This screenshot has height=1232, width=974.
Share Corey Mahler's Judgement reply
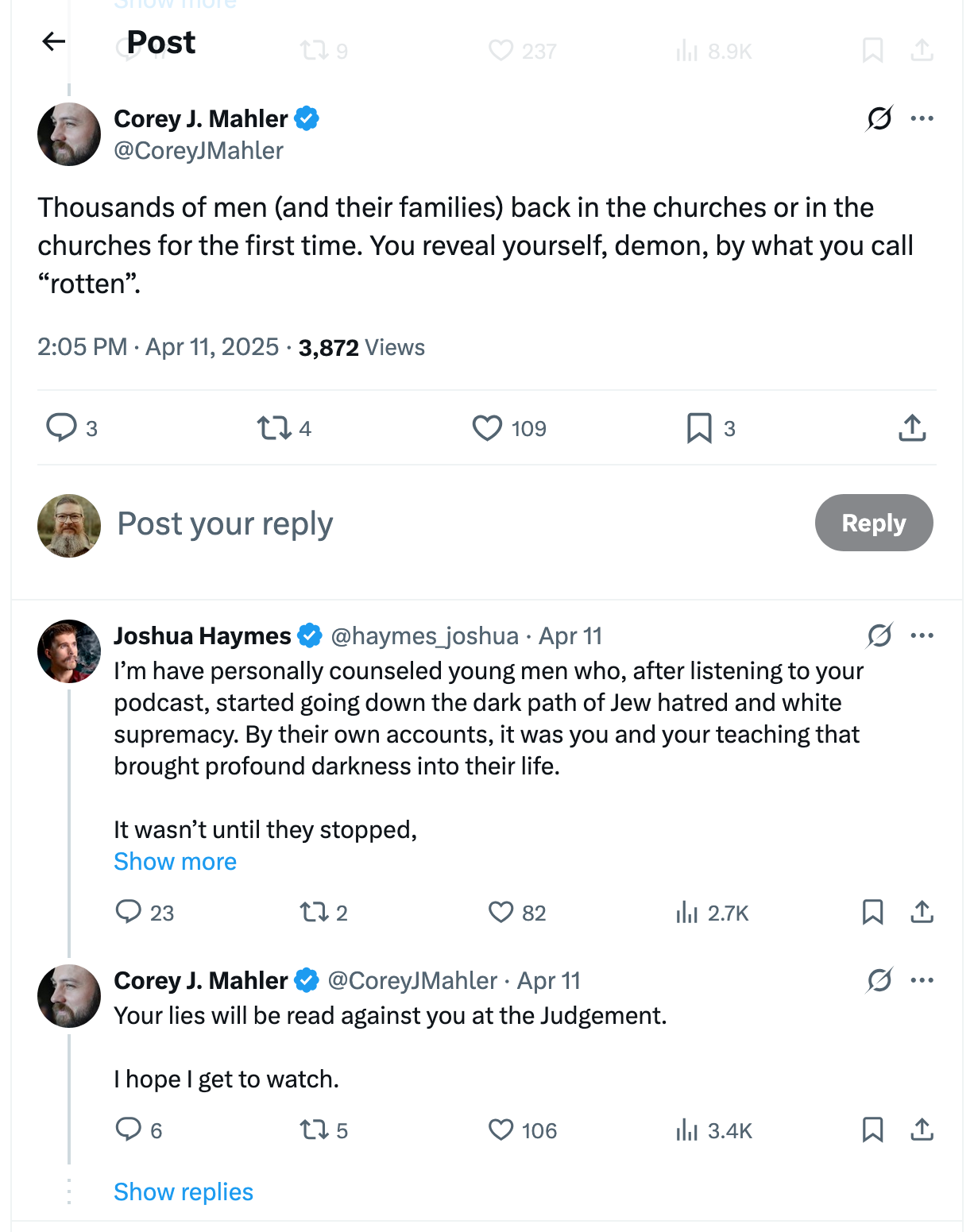922,1130
